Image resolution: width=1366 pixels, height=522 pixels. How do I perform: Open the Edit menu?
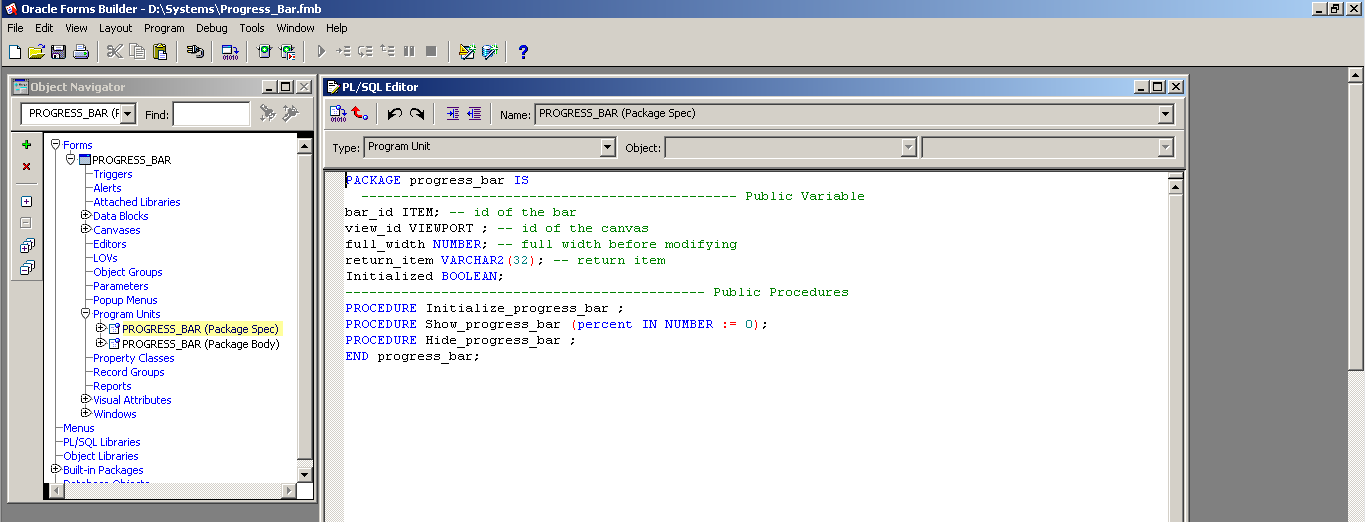44,28
